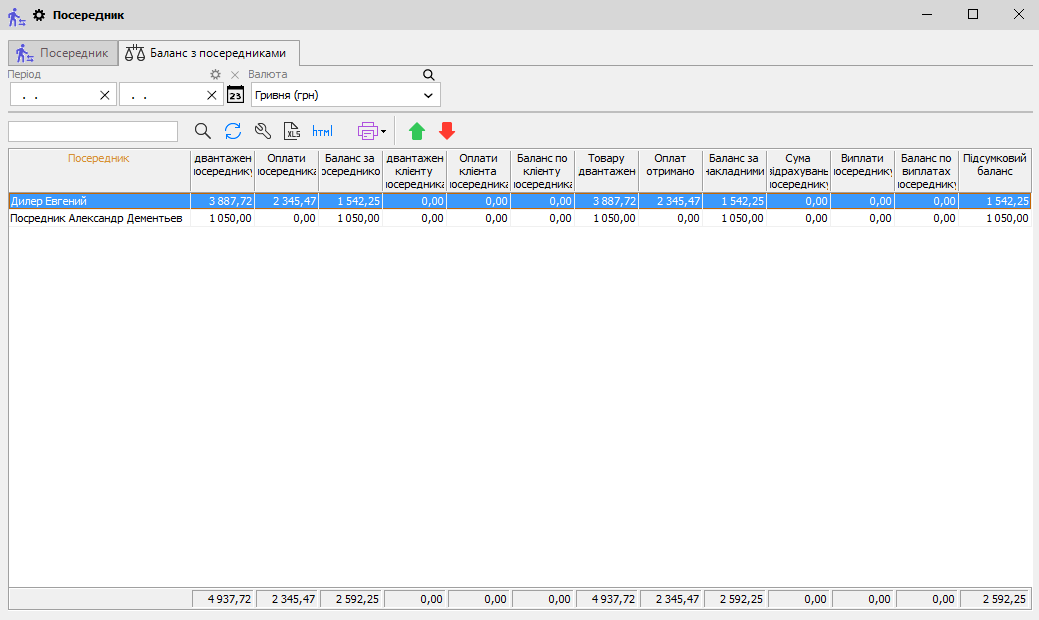Open period settings gear icon

[215, 75]
